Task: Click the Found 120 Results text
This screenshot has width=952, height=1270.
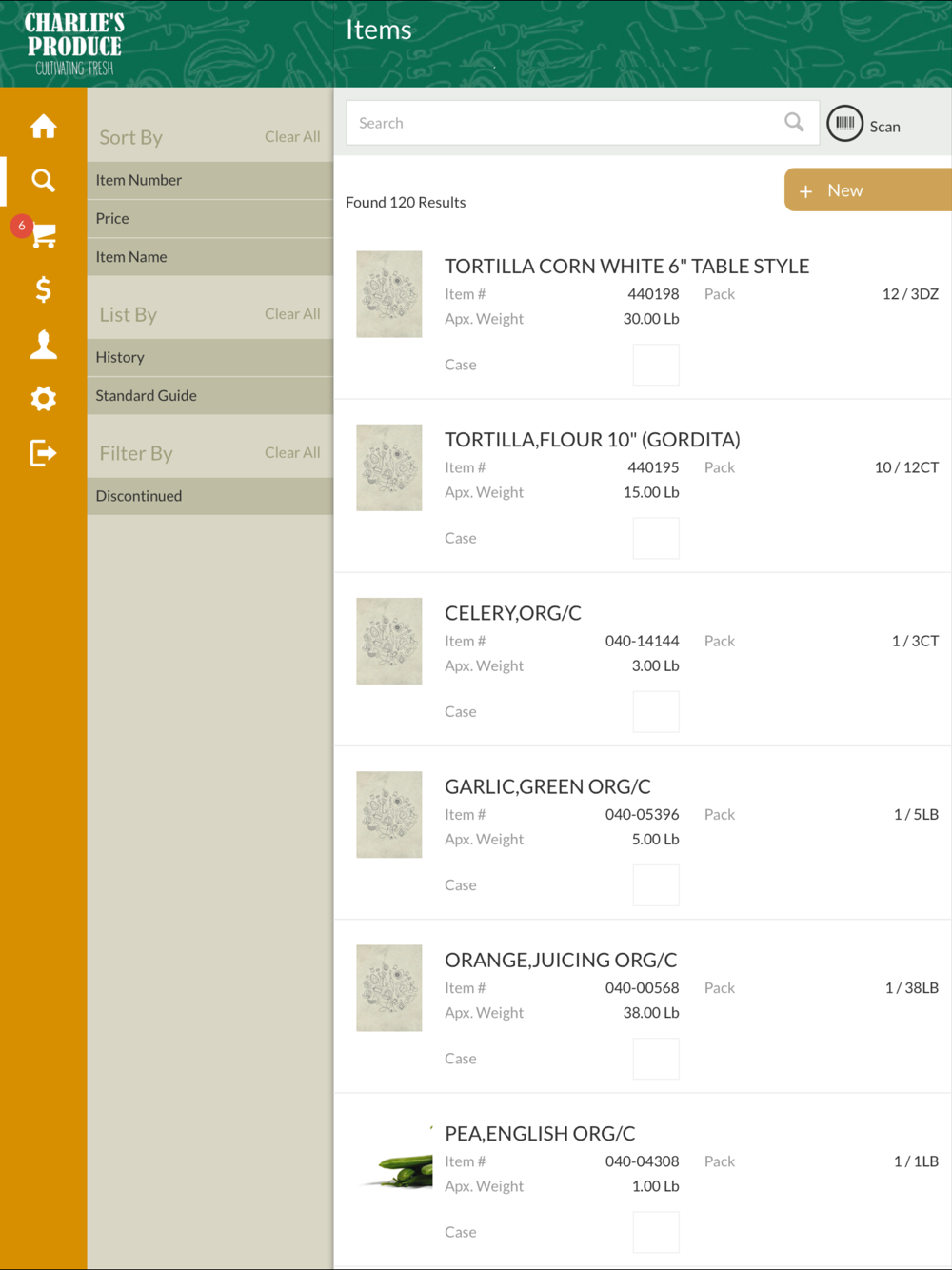Action: pos(406,202)
